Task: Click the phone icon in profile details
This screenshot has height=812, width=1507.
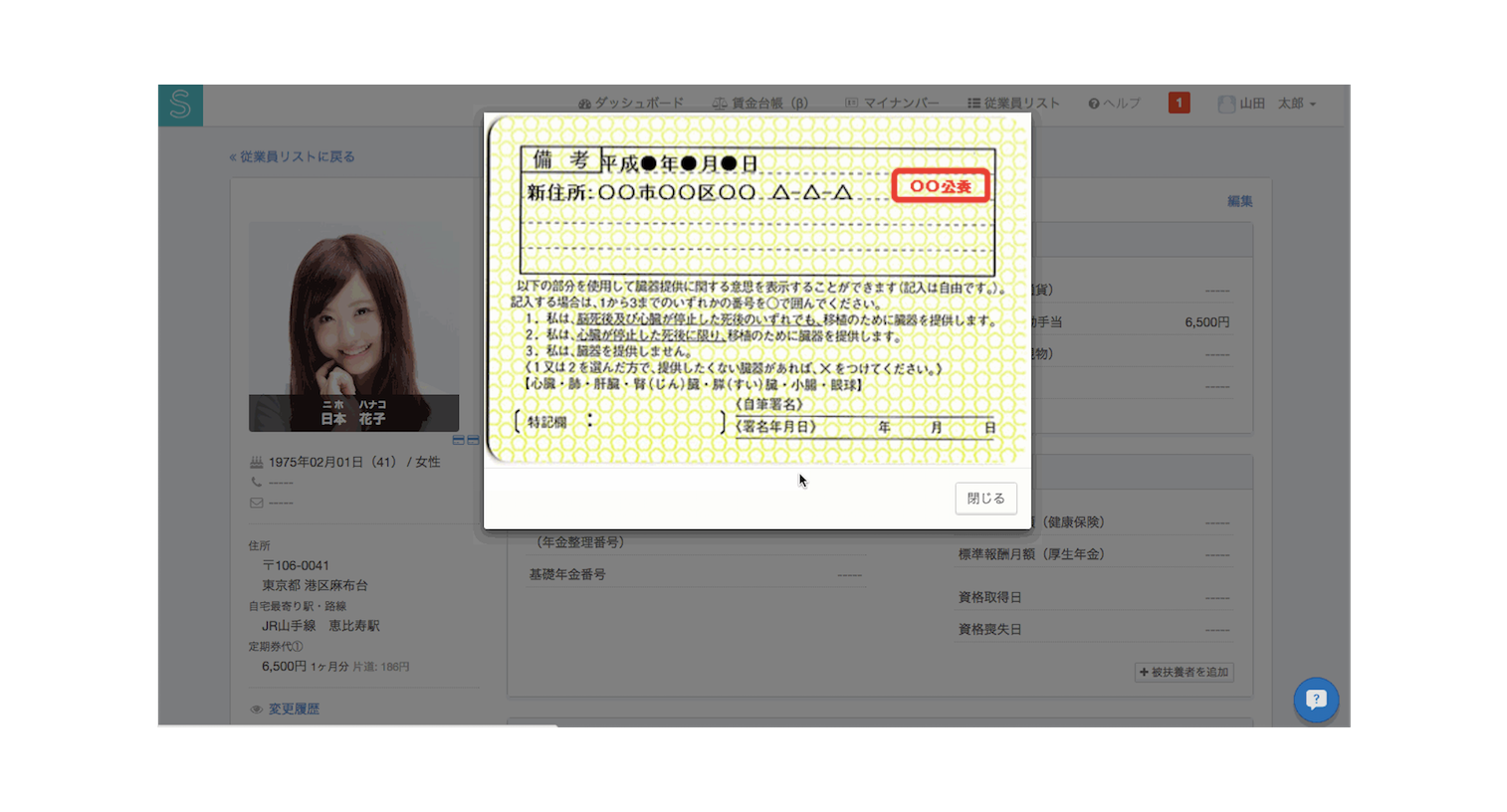Action: pos(257,482)
